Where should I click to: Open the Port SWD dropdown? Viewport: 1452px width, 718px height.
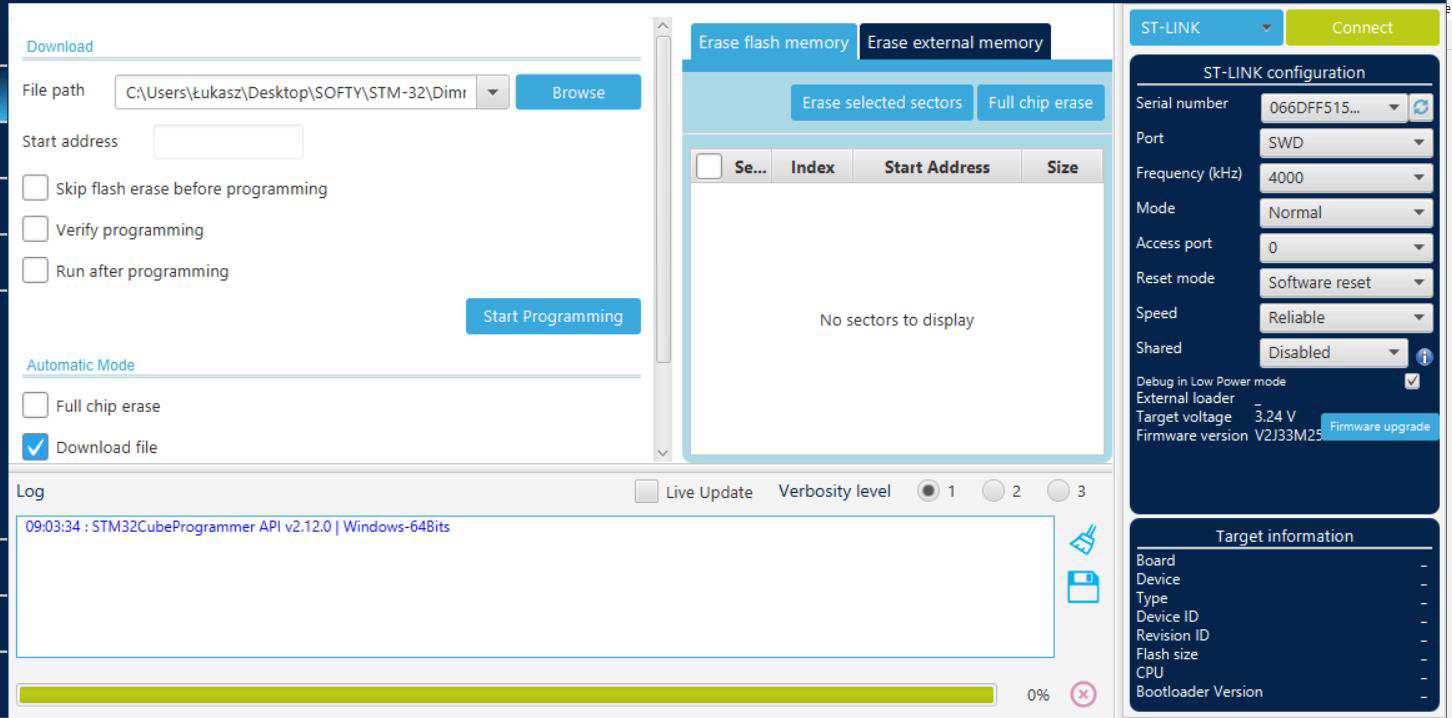click(1347, 142)
